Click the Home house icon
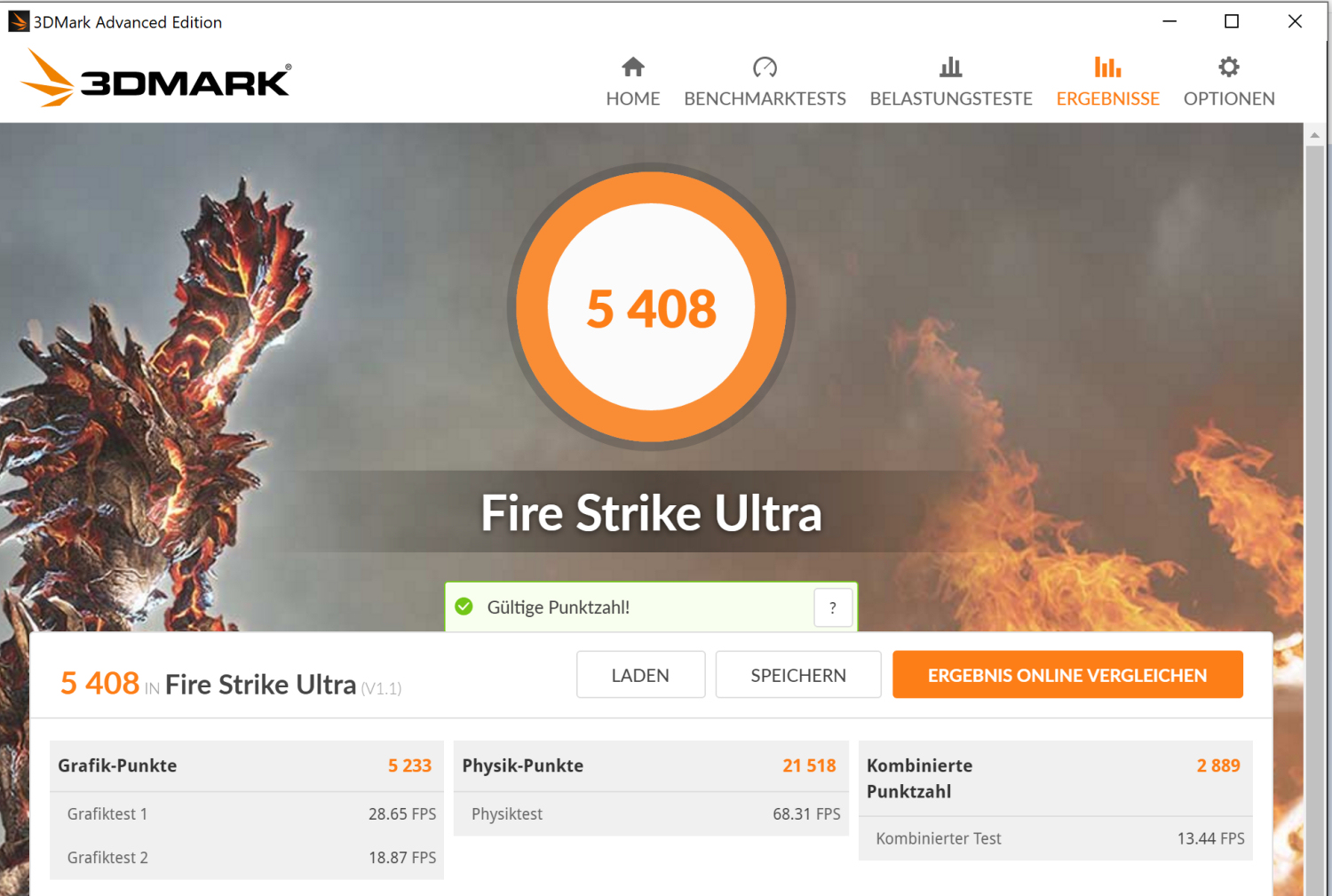 [x=633, y=67]
